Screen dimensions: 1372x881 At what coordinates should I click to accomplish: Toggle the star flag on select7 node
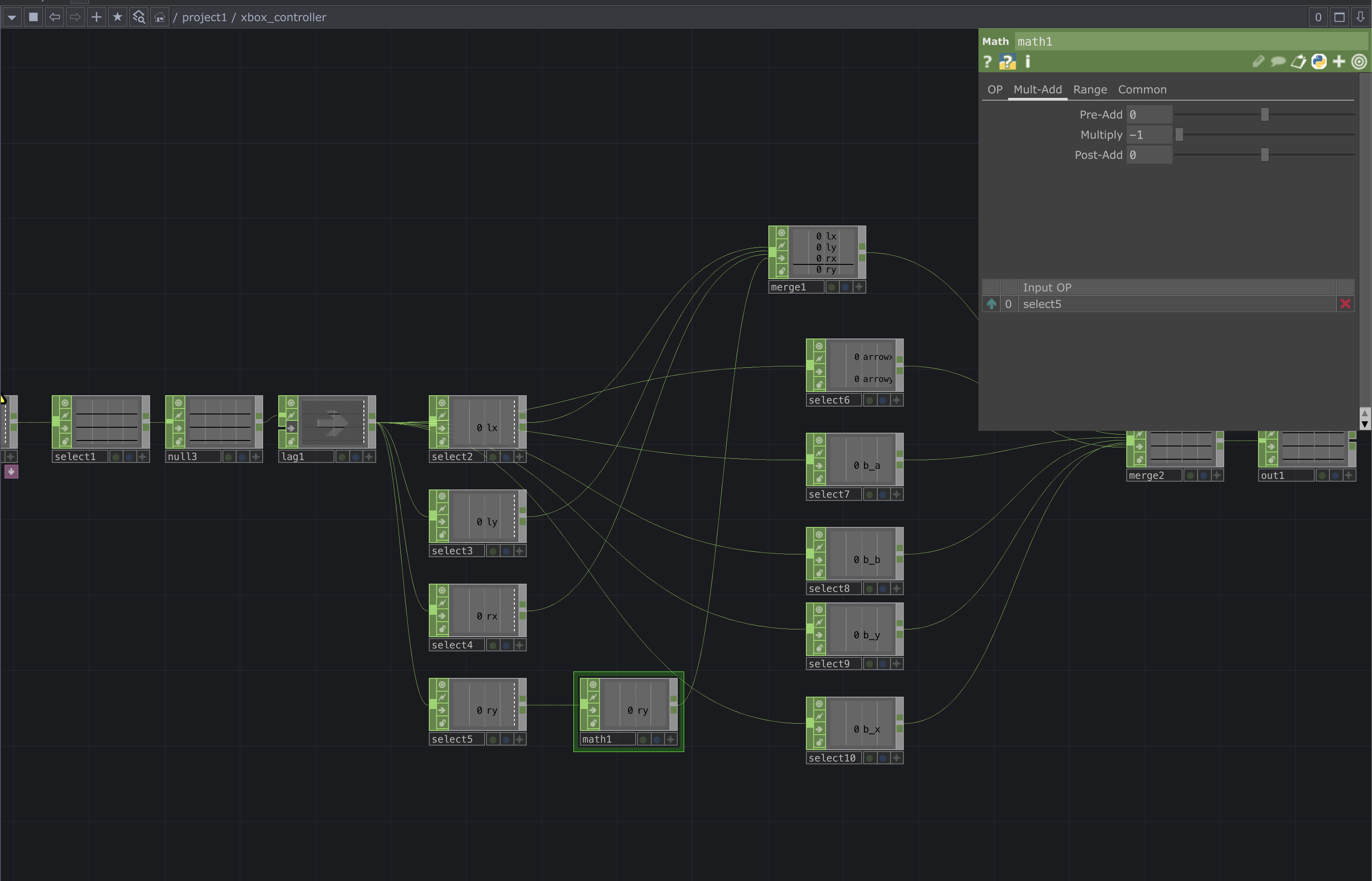click(x=897, y=494)
